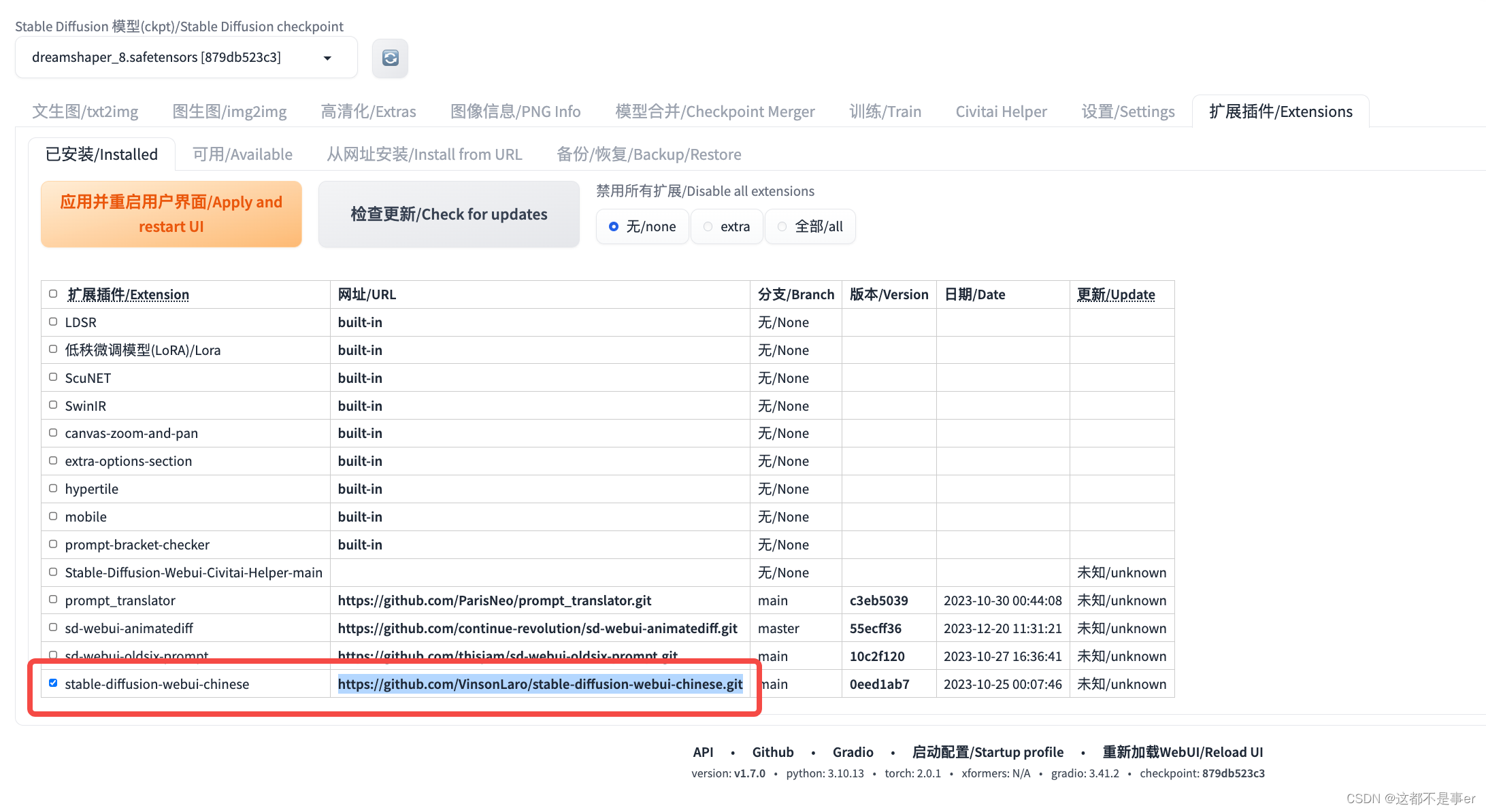Go to 从网址安装/Install from URL tab

(x=424, y=154)
